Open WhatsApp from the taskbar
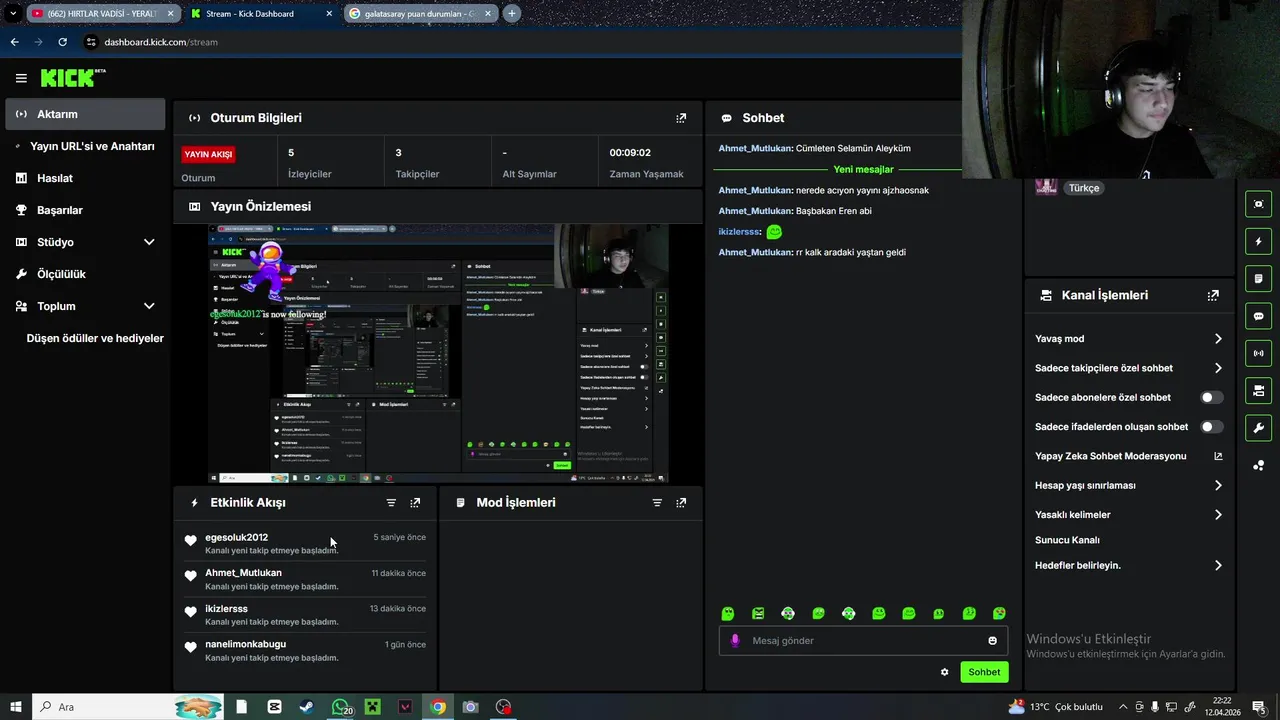The image size is (1280, 720). [x=340, y=707]
